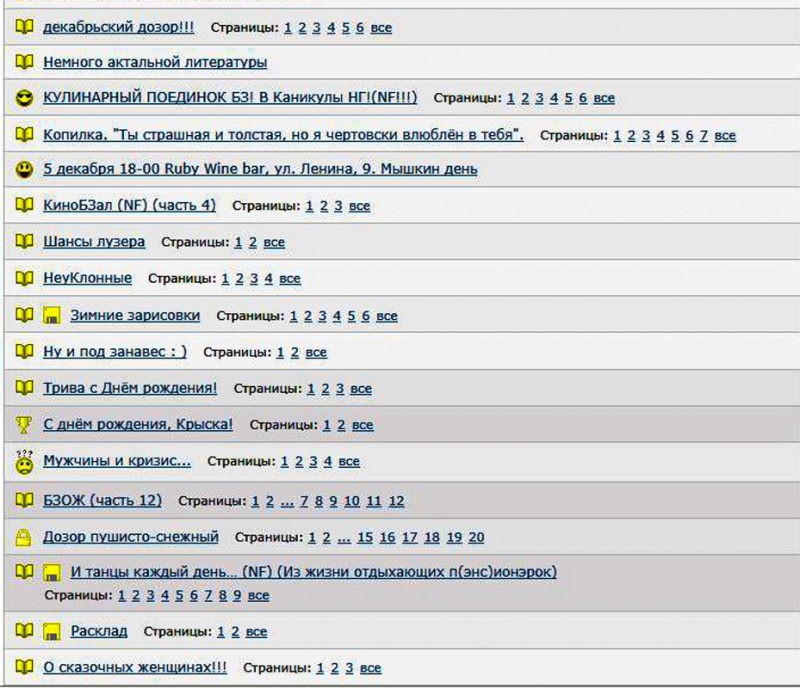The image size is (800, 688).
Task: Click the yellow attachment icon beside 'И танцы каждый день...'
Action: [51, 573]
